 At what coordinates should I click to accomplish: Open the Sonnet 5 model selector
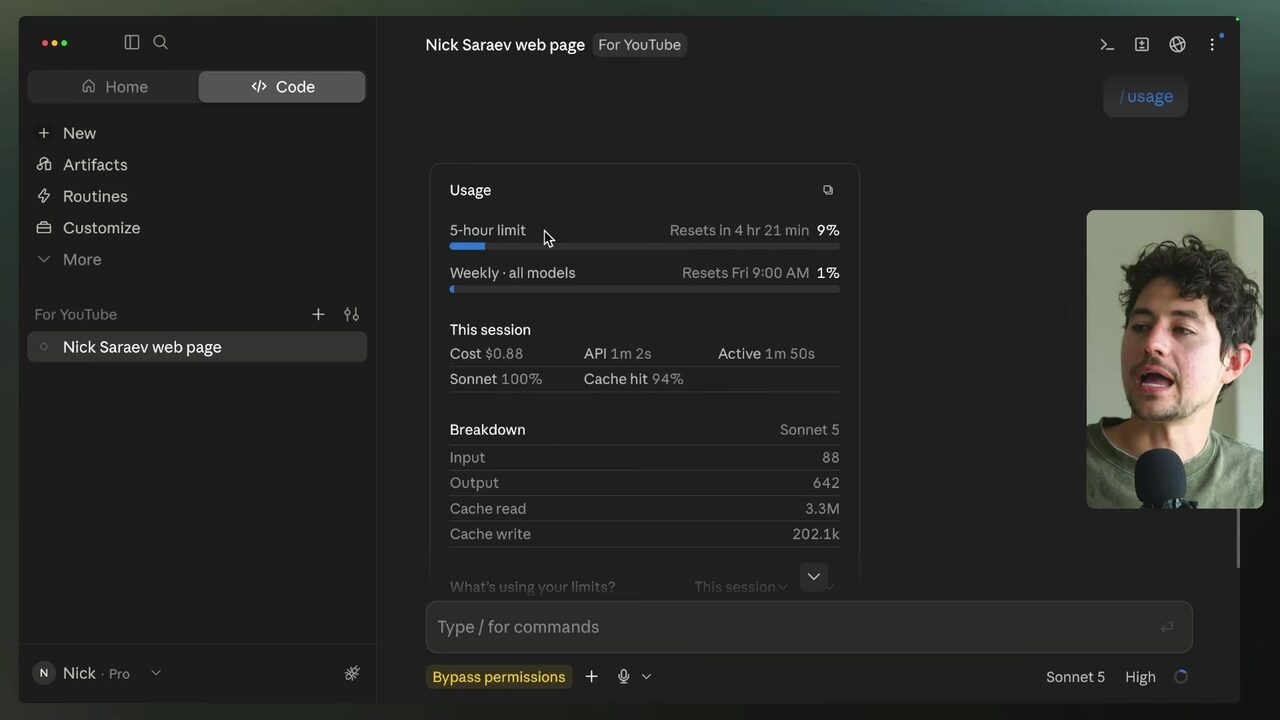coord(1075,677)
